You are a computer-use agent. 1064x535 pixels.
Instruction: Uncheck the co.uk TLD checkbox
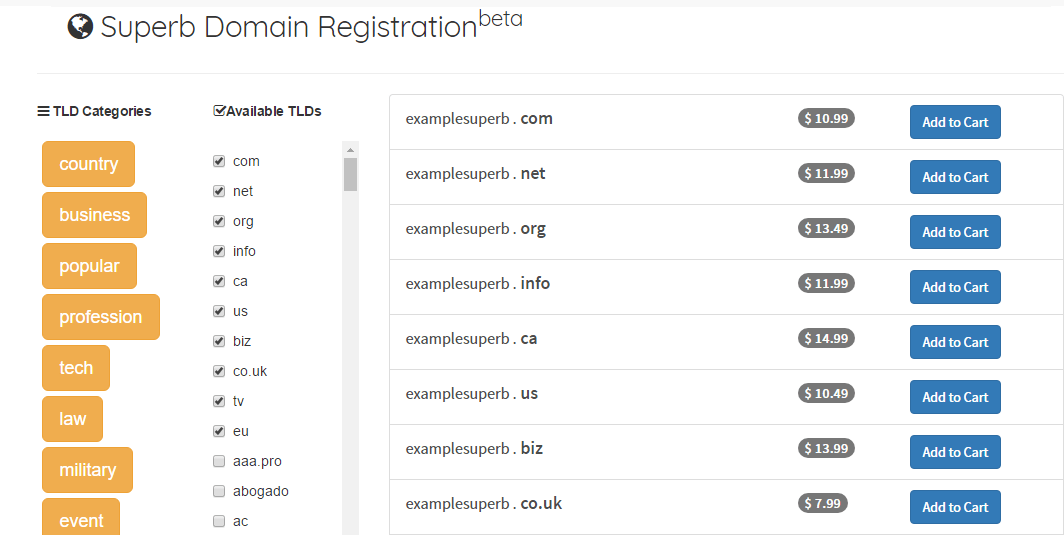[x=218, y=371]
